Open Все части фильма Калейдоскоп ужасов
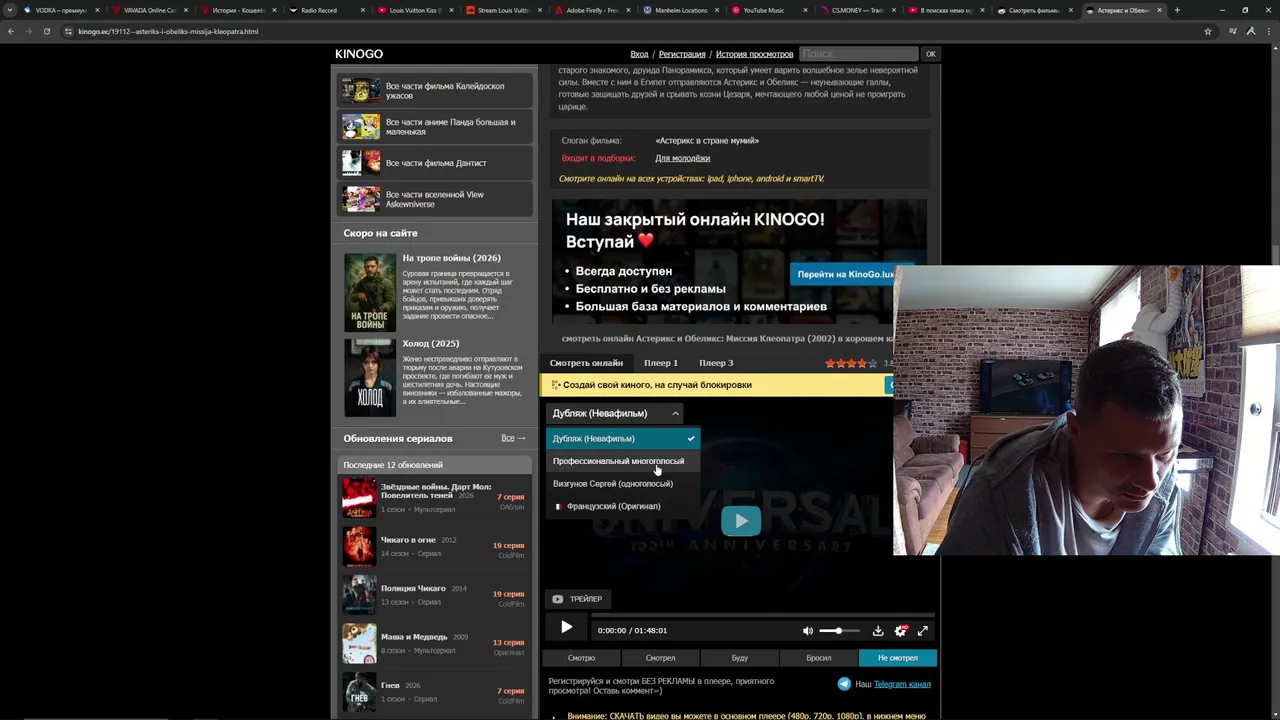 (435, 91)
